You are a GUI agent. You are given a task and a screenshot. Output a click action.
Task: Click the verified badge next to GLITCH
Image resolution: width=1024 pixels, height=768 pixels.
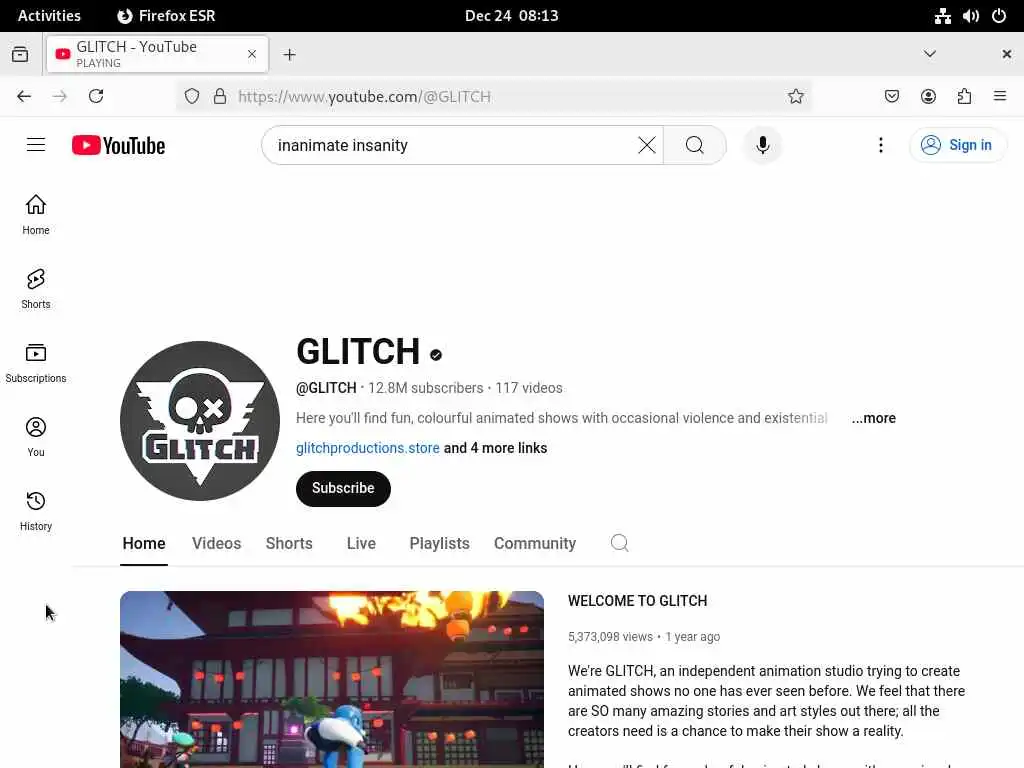point(436,355)
